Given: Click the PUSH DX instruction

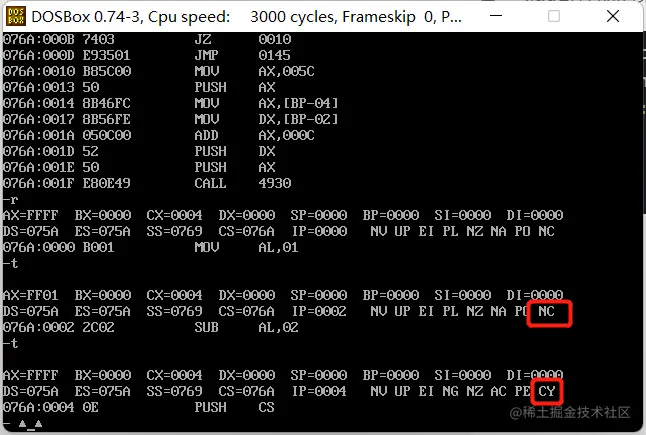Looking at the screenshot, I should (235, 152).
